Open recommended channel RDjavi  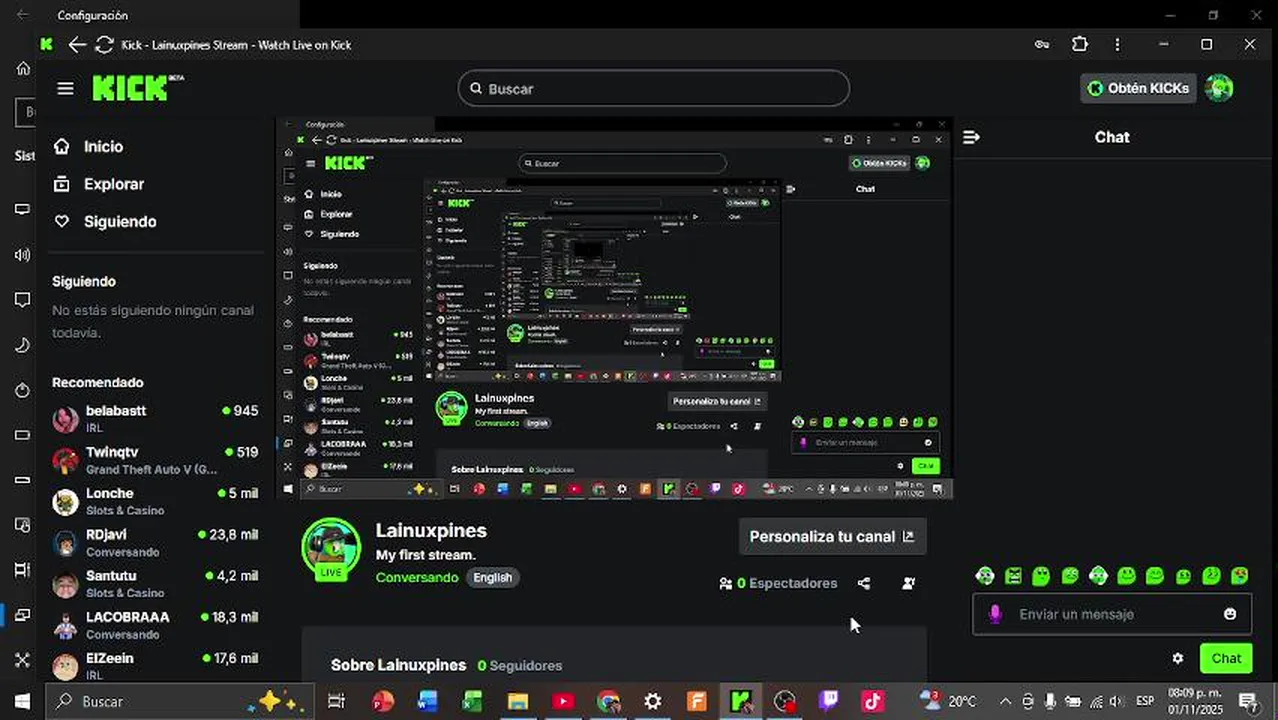[155, 542]
